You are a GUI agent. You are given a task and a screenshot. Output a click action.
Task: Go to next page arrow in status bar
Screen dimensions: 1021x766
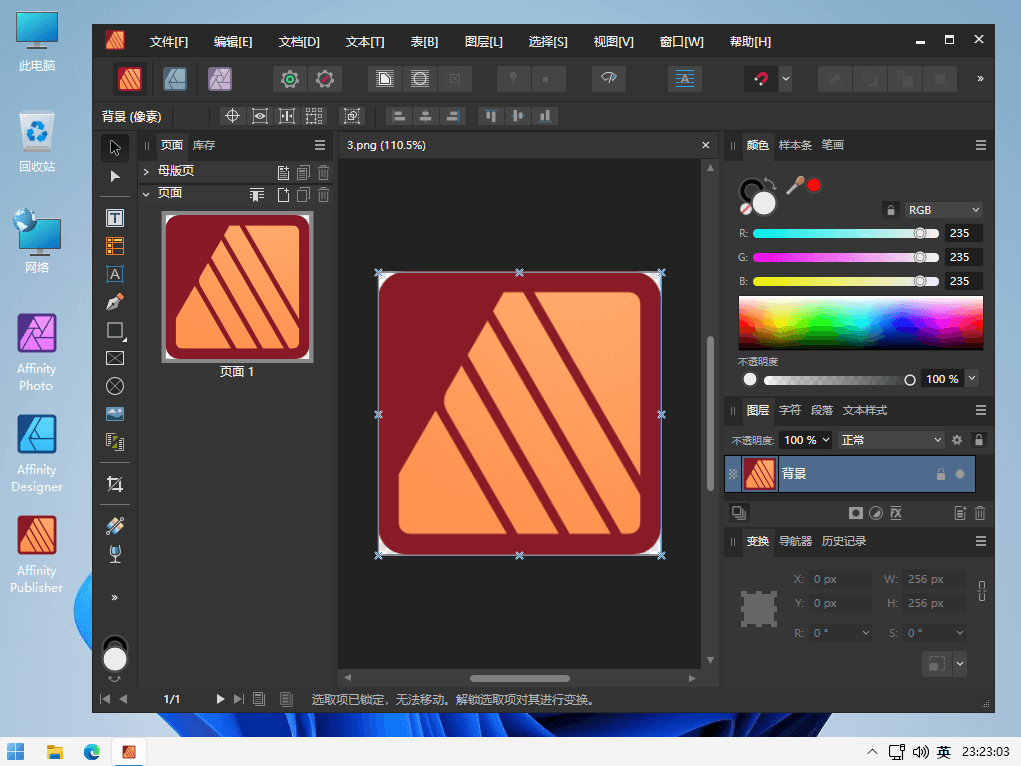[x=220, y=699]
